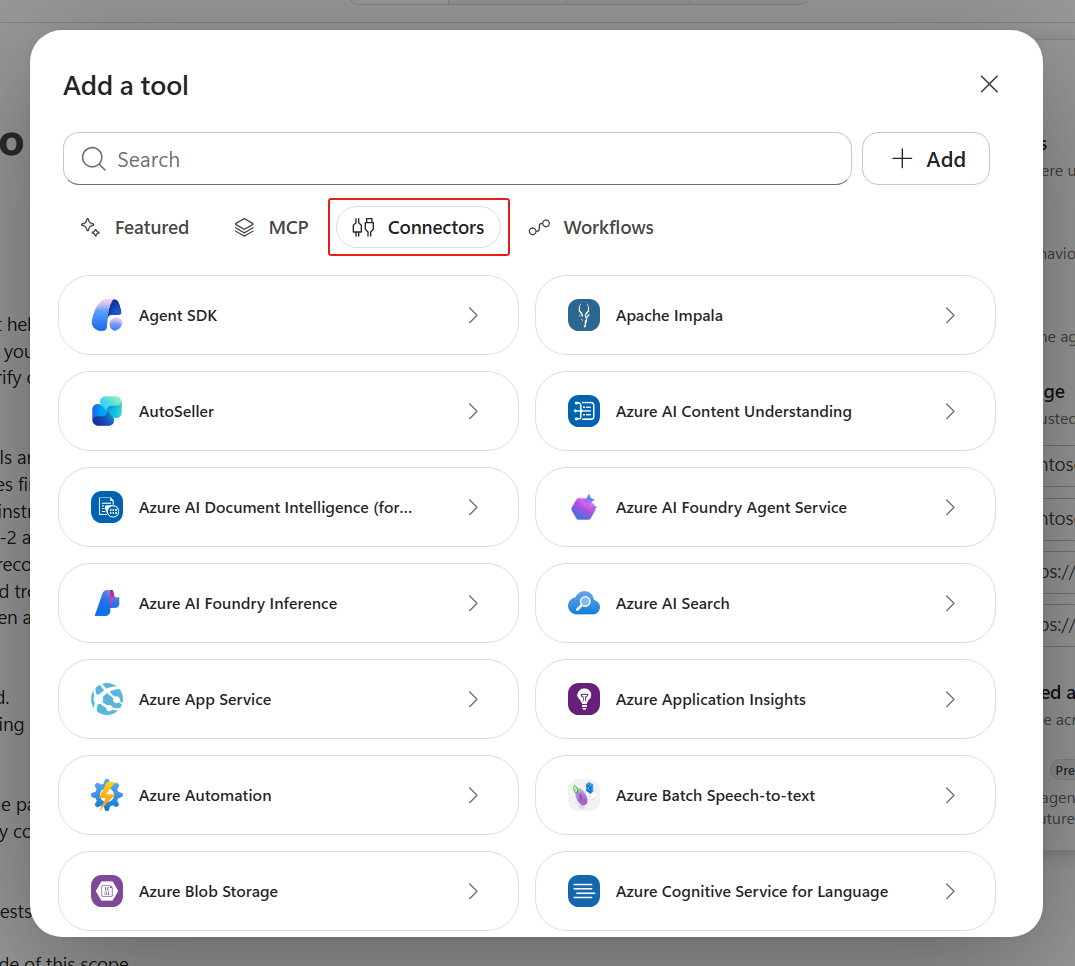Click the Azure Batch Speech-to-text icon
This screenshot has height=966, width=1075.
584,795
